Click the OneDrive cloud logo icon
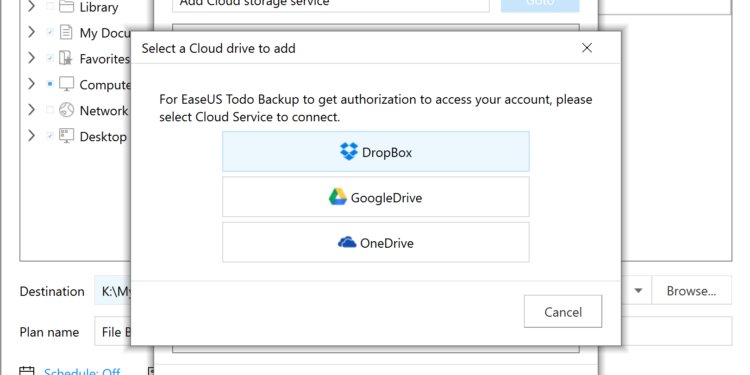750x375 pixels. [x=347, y=243]
